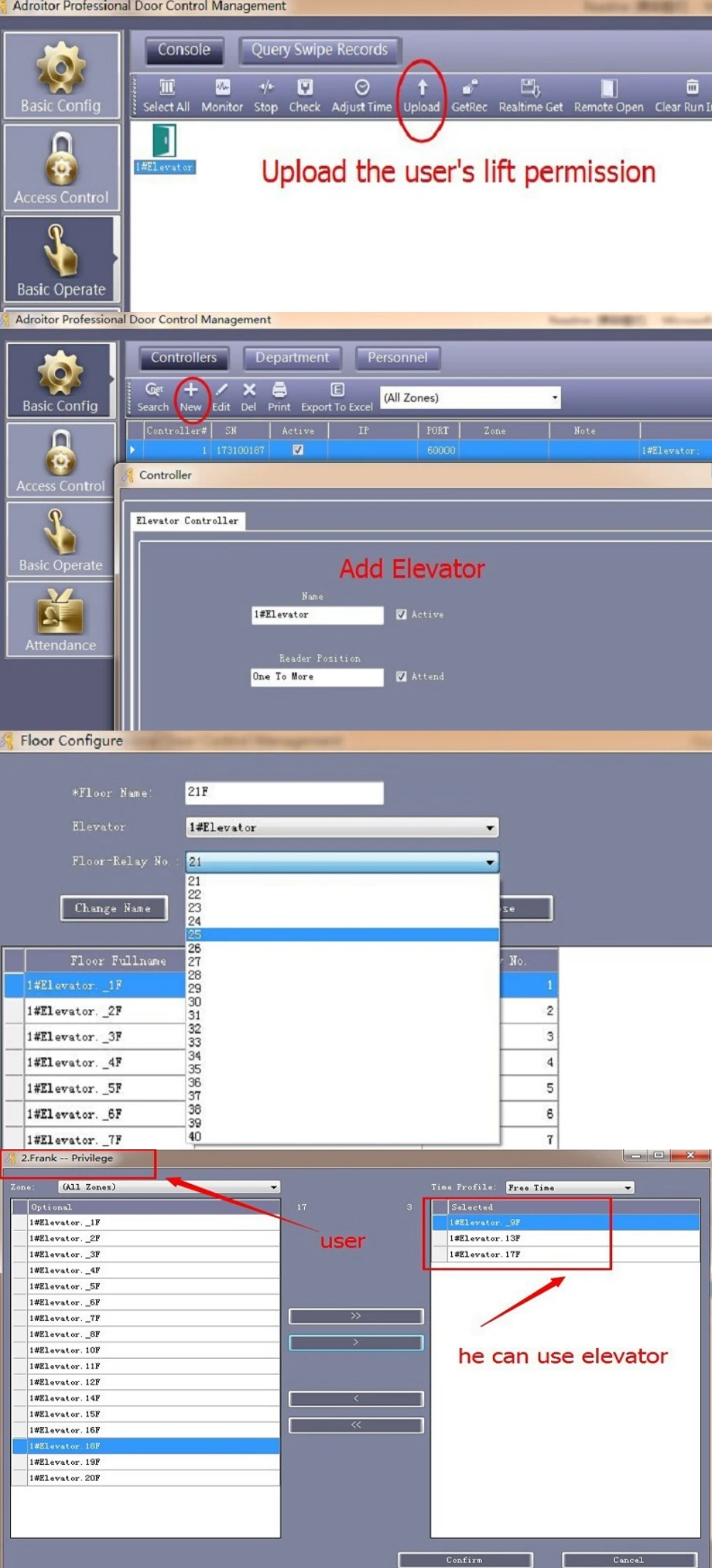
Task: Click the Floor Name input field
Action: (284, 793)
